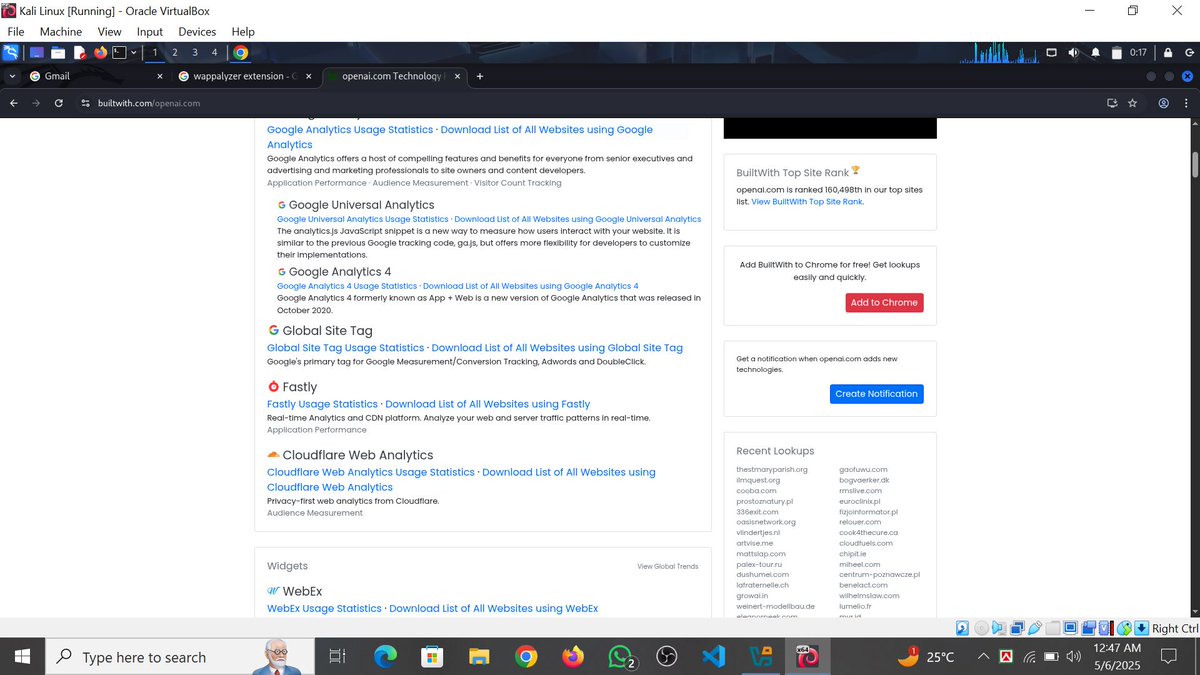The image size is (1200, 675).
Task: Open the VirtualBox Help menu
Action: tap(243, 32)
